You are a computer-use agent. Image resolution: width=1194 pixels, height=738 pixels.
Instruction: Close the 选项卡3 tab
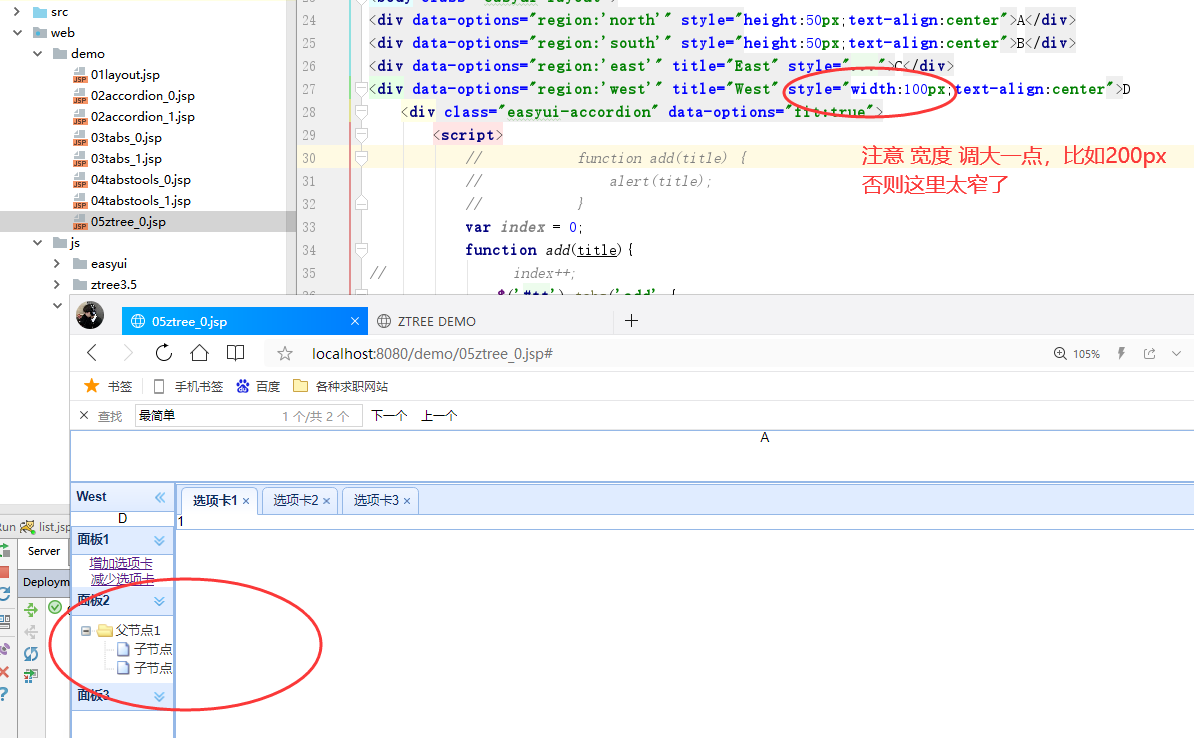[407, 501]
